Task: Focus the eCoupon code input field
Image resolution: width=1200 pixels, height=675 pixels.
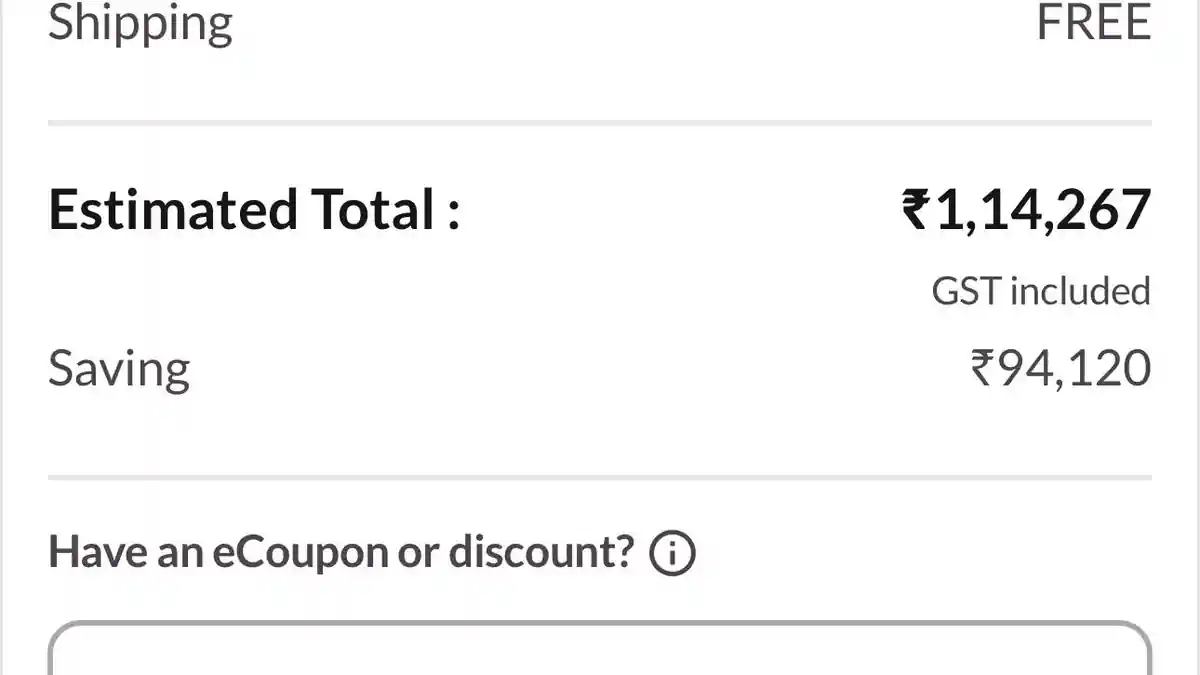Action: (600, 652)
